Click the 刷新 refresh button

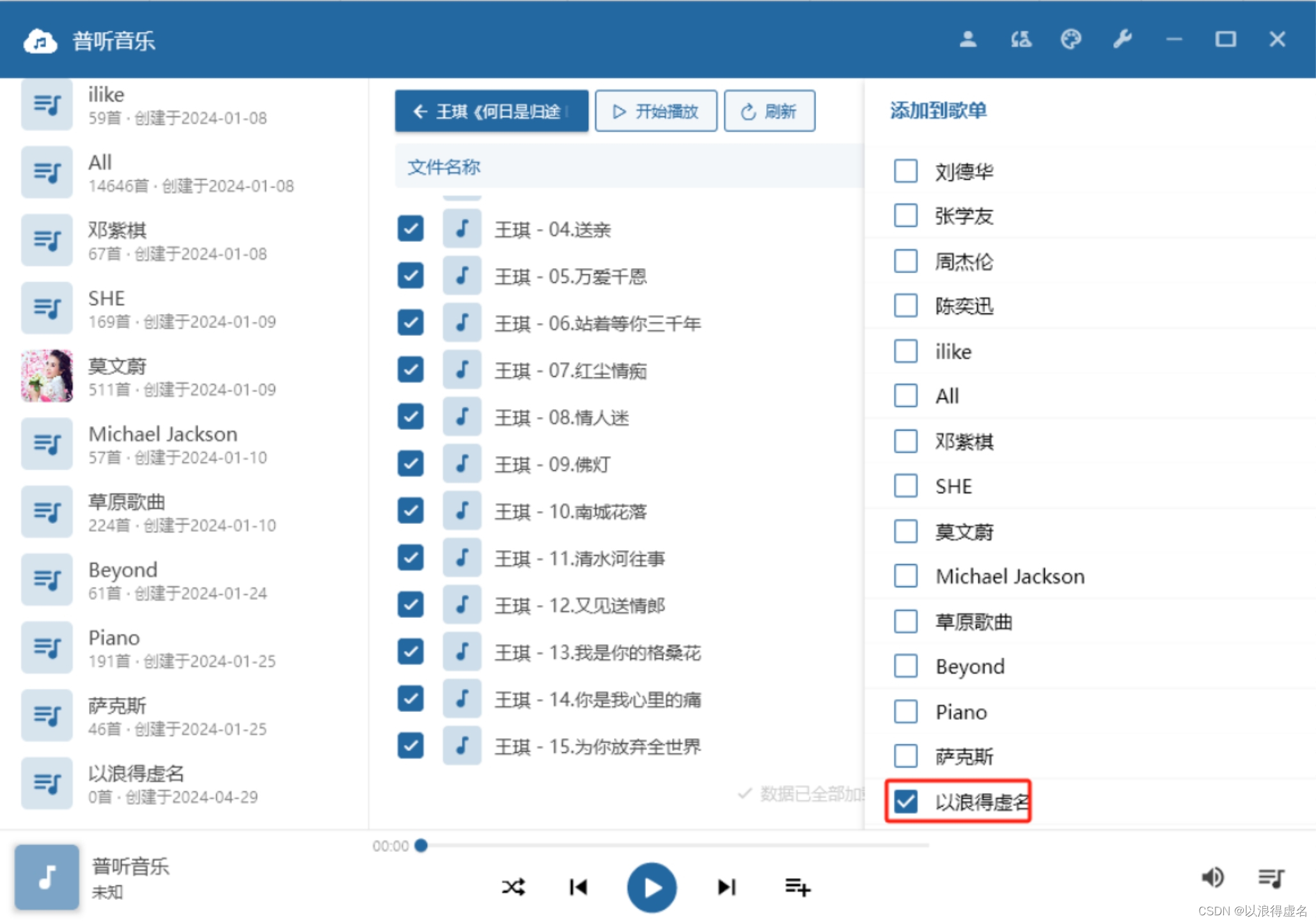point(769,111)
